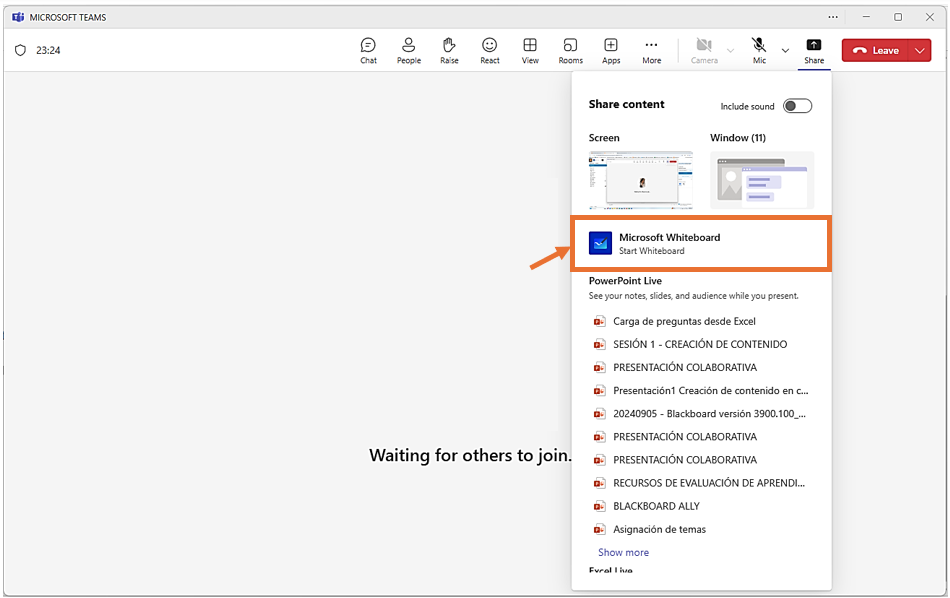This screenshot has height=598, width=950.
Task: Turn on the Camera
Action: [x=704, y=49]
